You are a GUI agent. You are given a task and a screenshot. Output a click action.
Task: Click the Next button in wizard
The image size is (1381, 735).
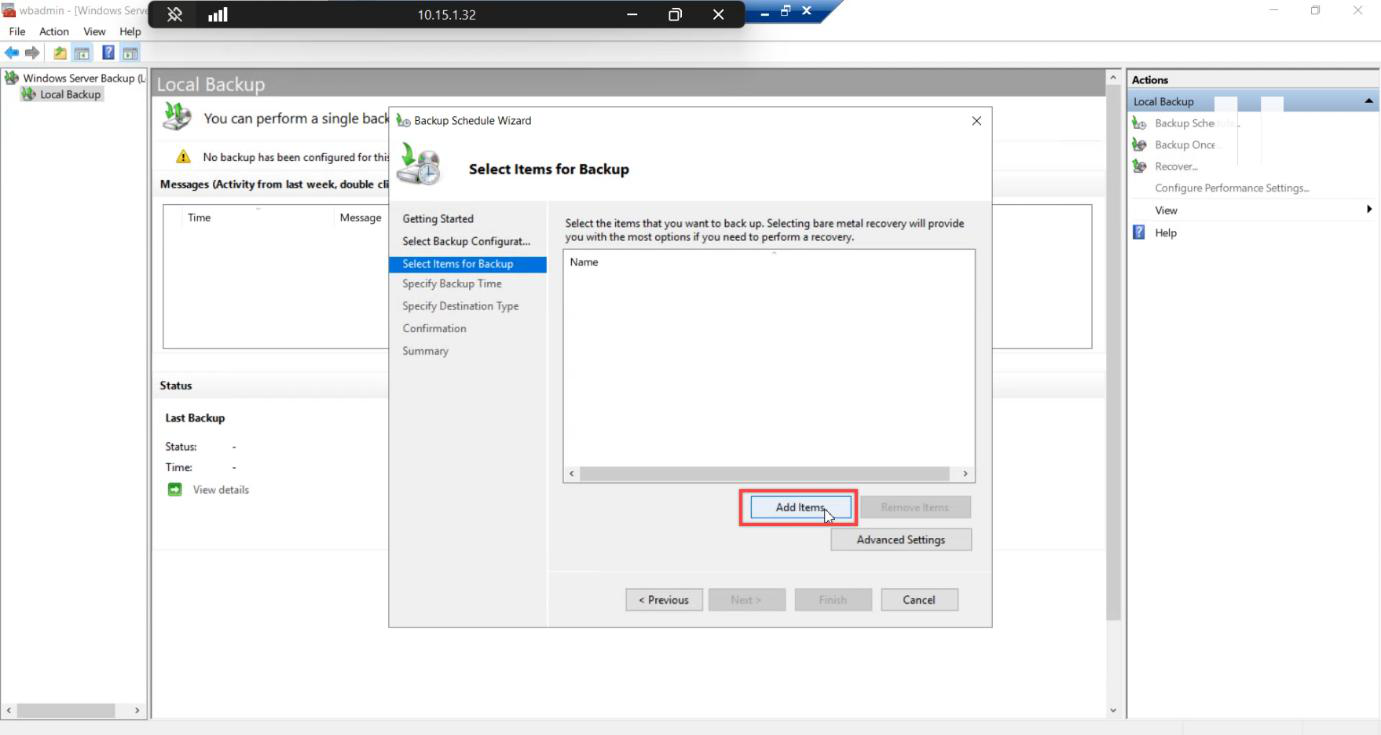[x=746, y=600]
